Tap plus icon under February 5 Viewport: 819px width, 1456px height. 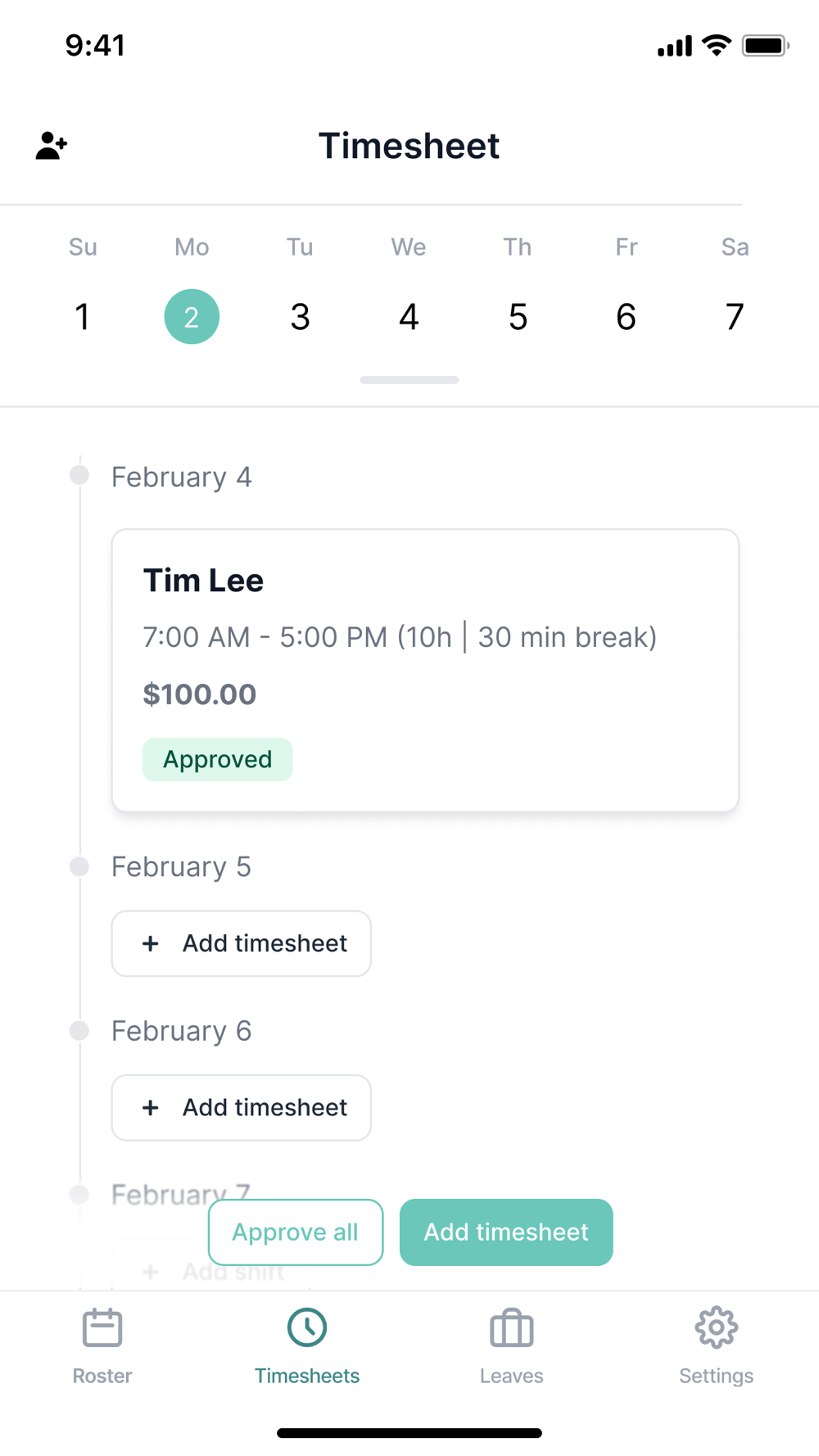(151, 943)
